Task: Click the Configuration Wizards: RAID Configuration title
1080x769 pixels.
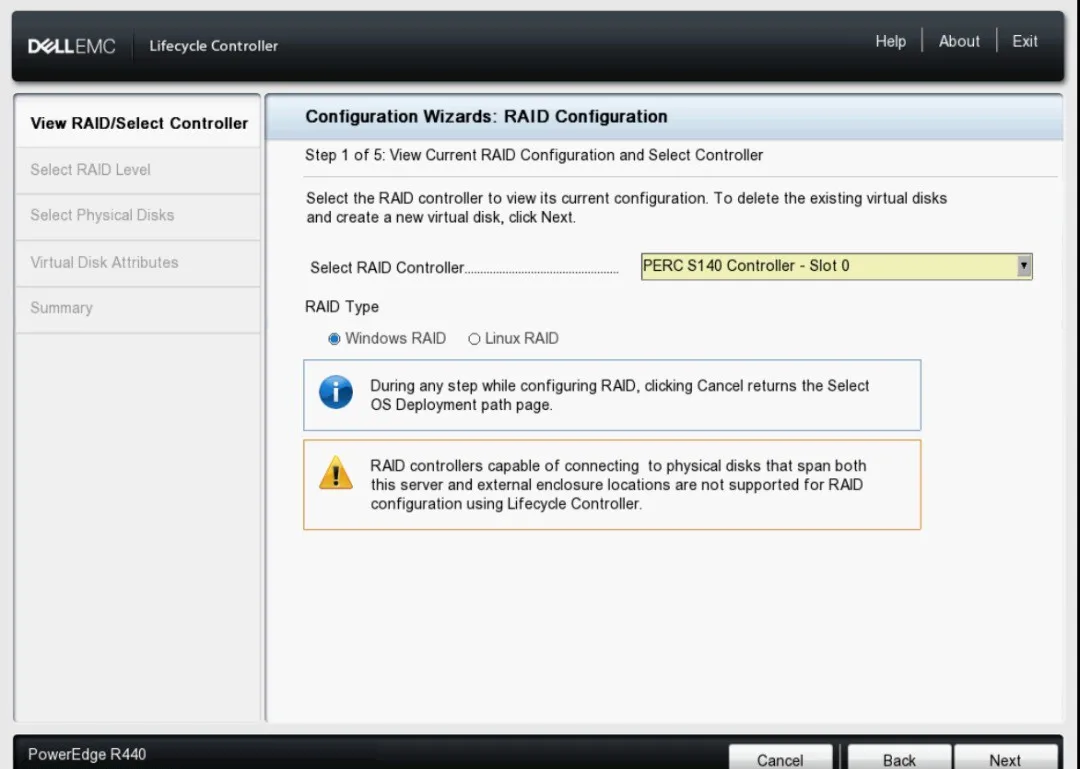Action: 486,116
